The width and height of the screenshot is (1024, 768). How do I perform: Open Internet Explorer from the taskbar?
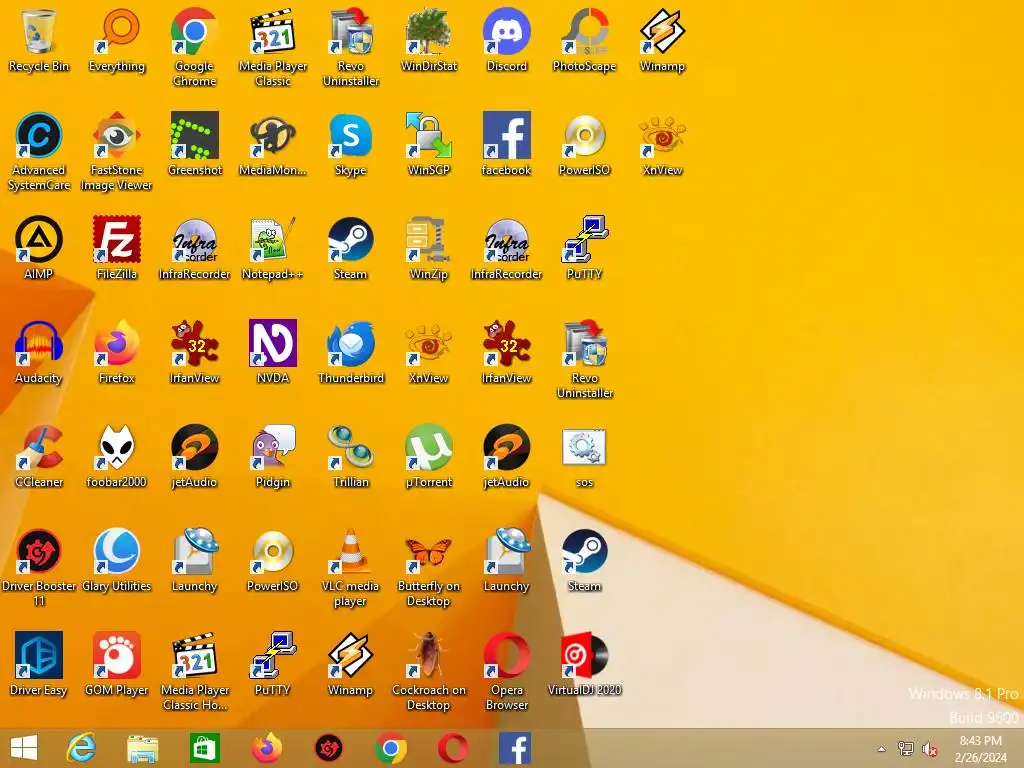tap(81, 748)
